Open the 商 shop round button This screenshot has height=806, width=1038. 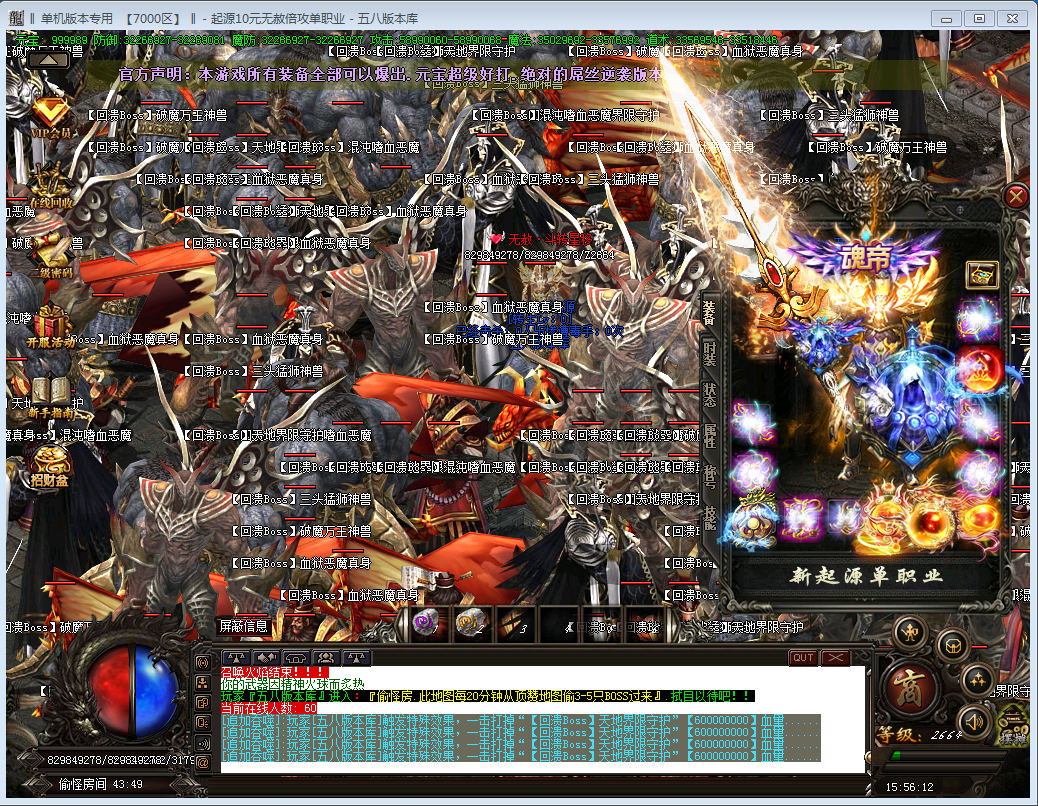click(911, 689)
